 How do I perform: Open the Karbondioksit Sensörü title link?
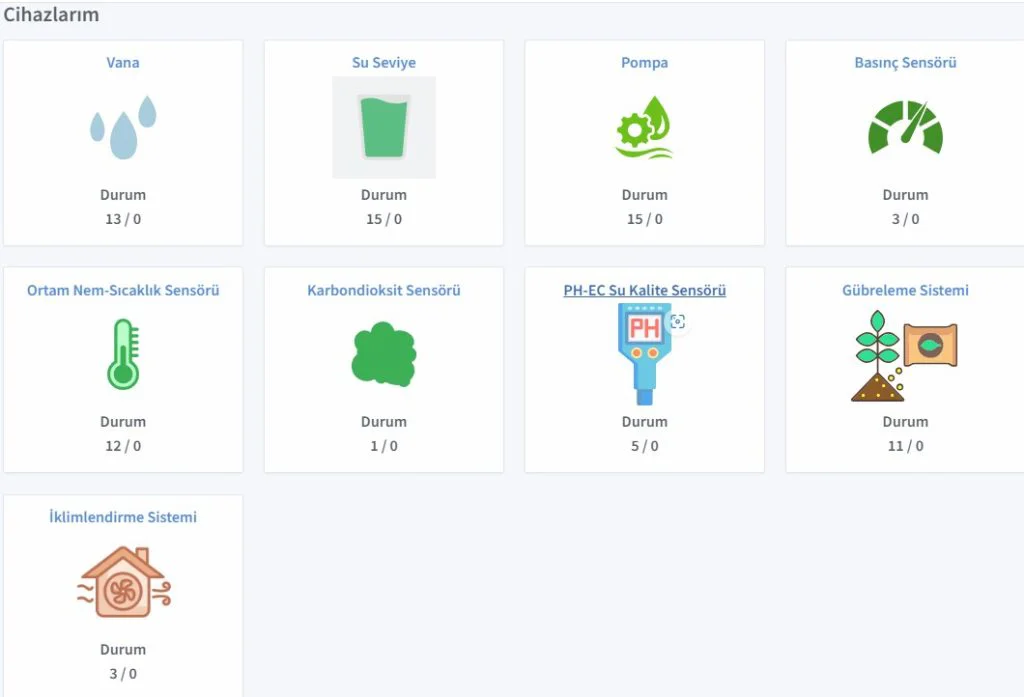click(x=384, y=291)
